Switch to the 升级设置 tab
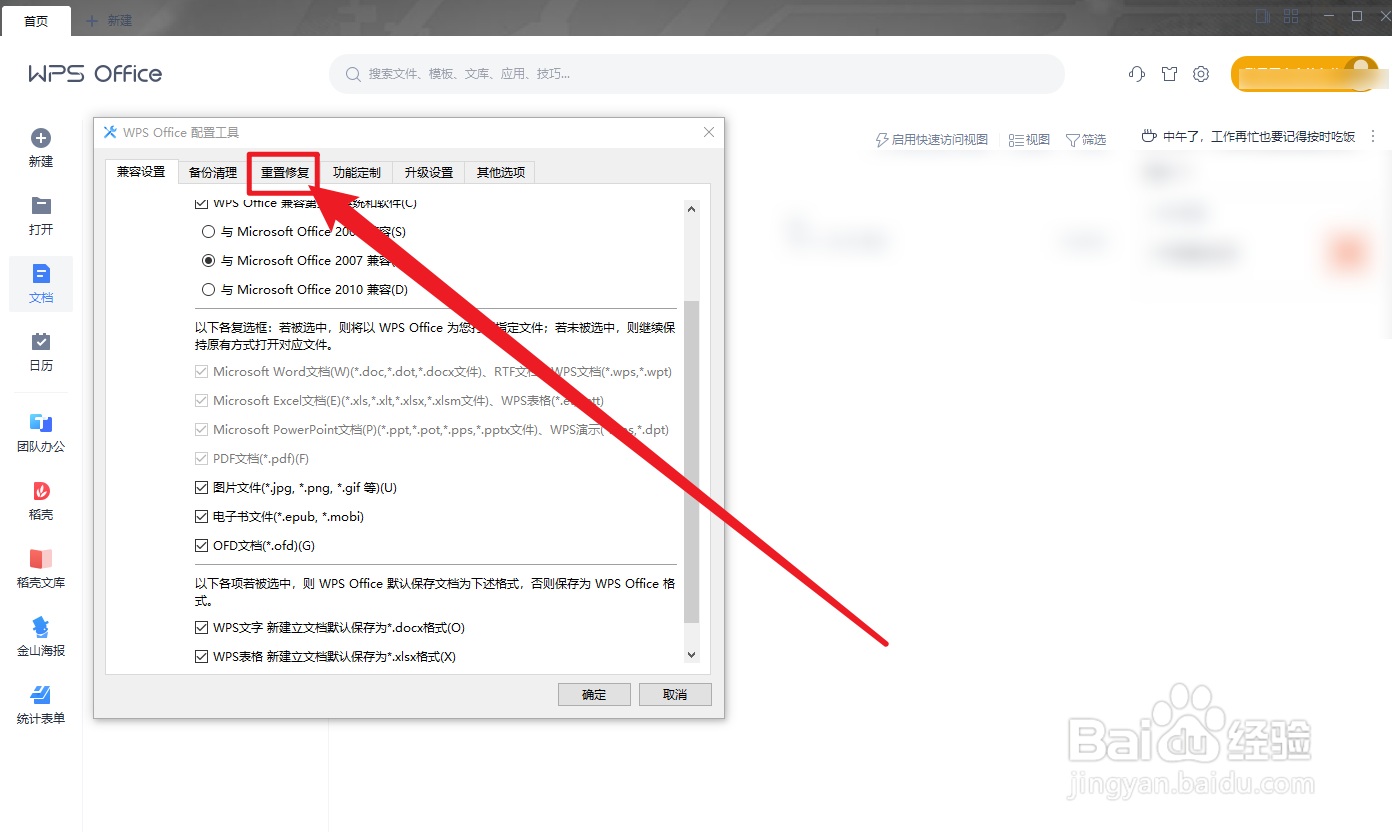Screen dimensions: 1392x832 (429, 173)
